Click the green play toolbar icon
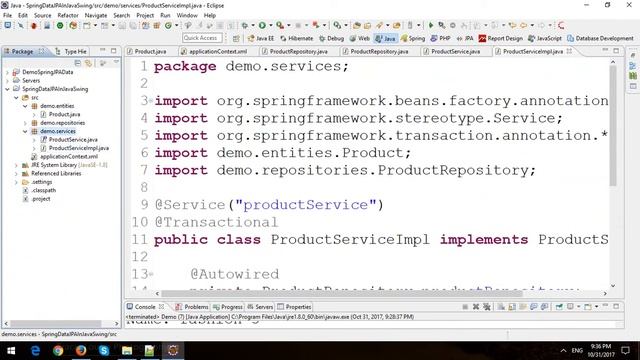The height and width of the screenshot is (360, 640). (431, 25)
